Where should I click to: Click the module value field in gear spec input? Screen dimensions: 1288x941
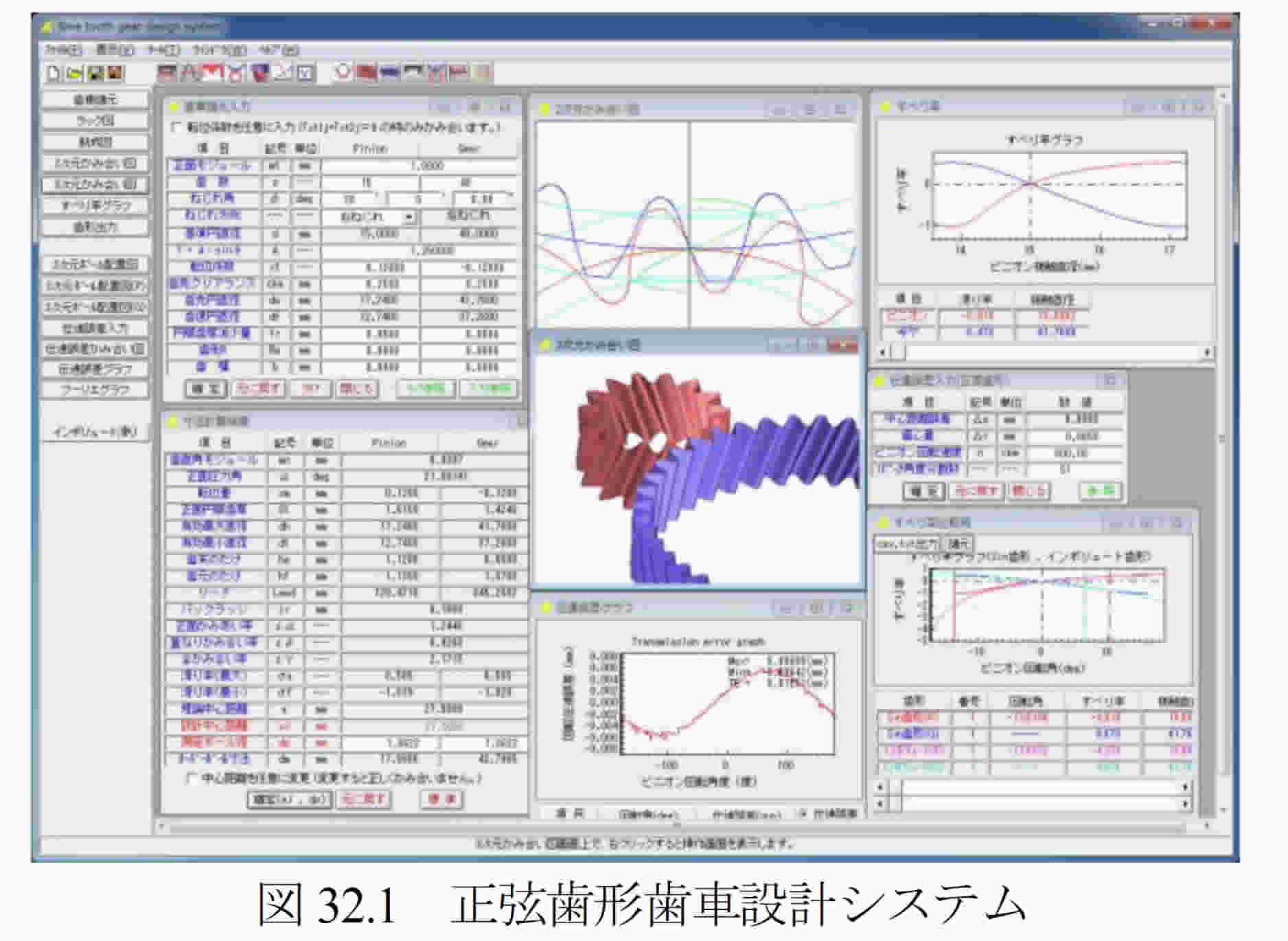pyautogui.click(x=419, y=166)
